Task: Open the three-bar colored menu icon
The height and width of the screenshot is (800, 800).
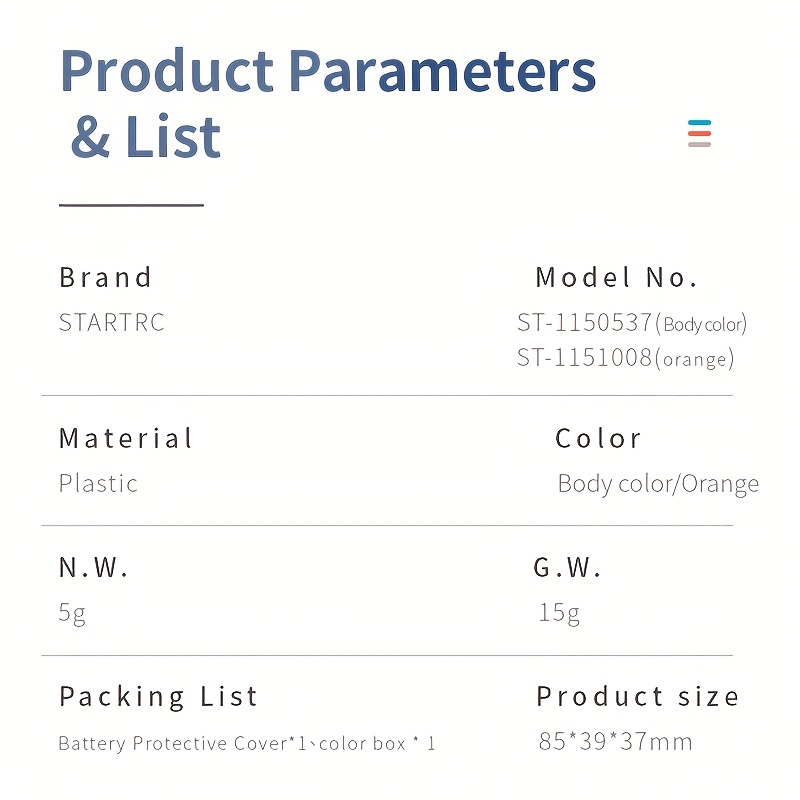Action: point(699,133)
